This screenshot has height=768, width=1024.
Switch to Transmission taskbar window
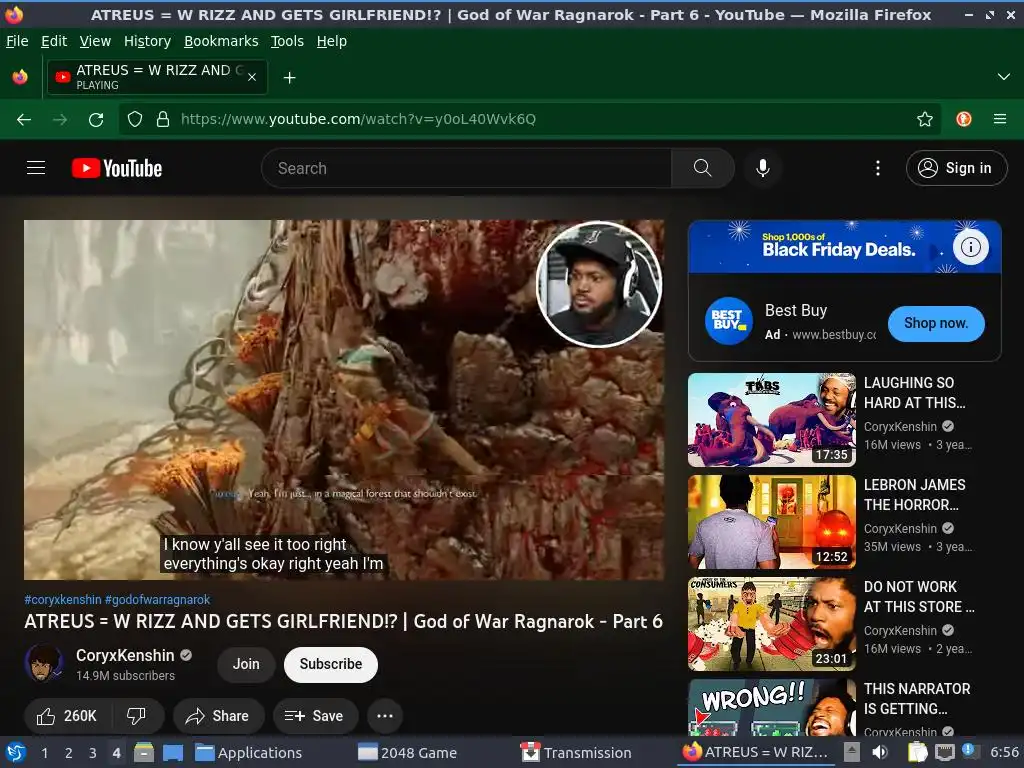pyautogui.click(x=577, y=753)
